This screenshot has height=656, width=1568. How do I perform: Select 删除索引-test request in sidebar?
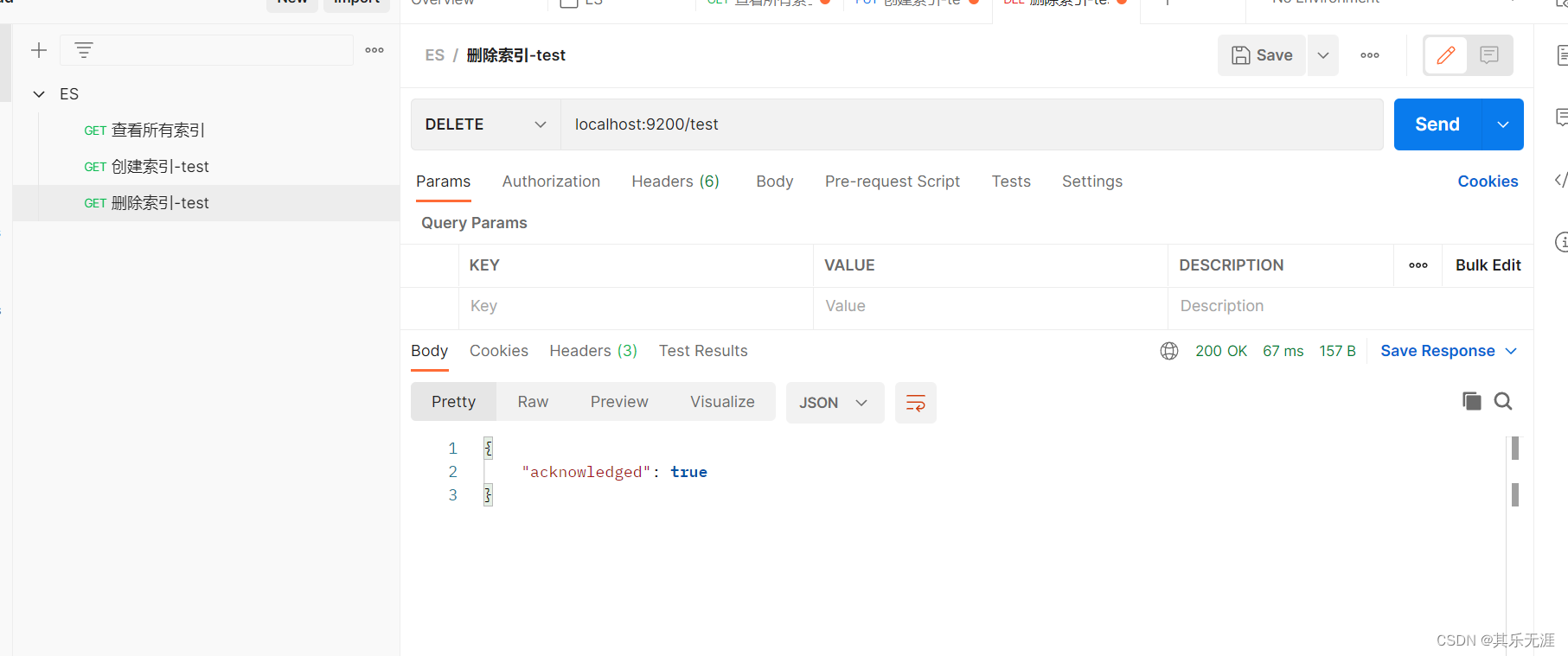(206, 203)
